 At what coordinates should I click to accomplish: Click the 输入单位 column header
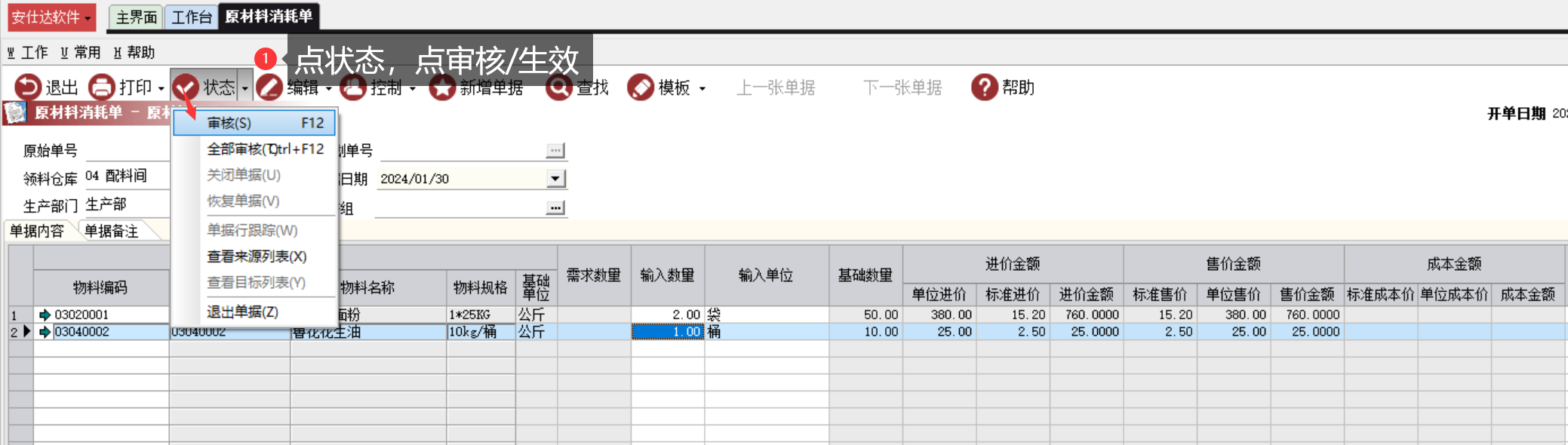(767, 275)
